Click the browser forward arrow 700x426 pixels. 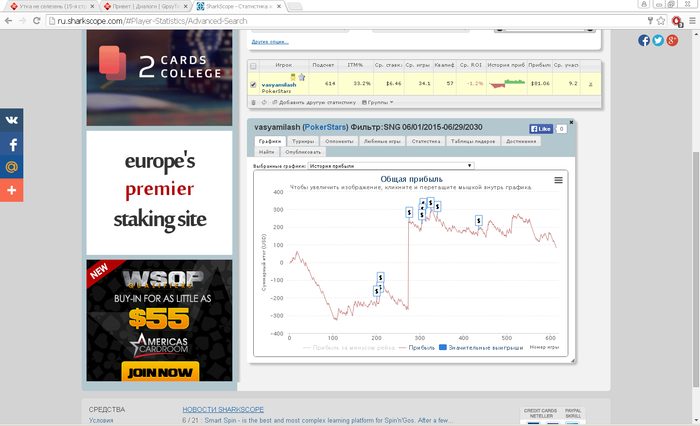coord(22,21)
